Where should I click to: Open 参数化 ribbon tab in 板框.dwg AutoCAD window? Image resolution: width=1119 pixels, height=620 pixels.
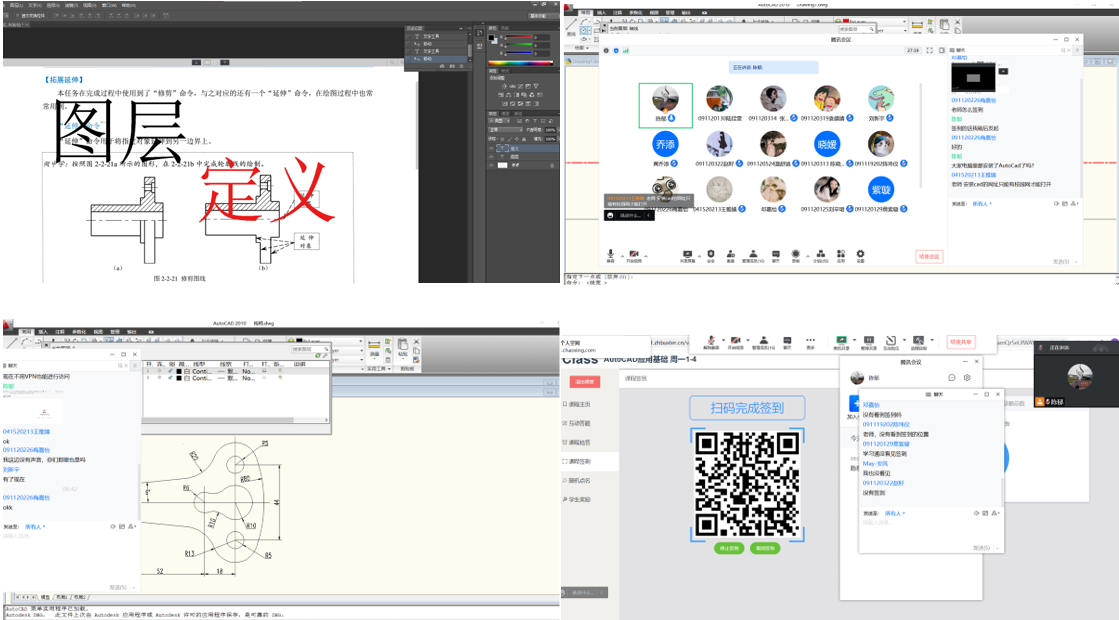(x=79, y=332)
